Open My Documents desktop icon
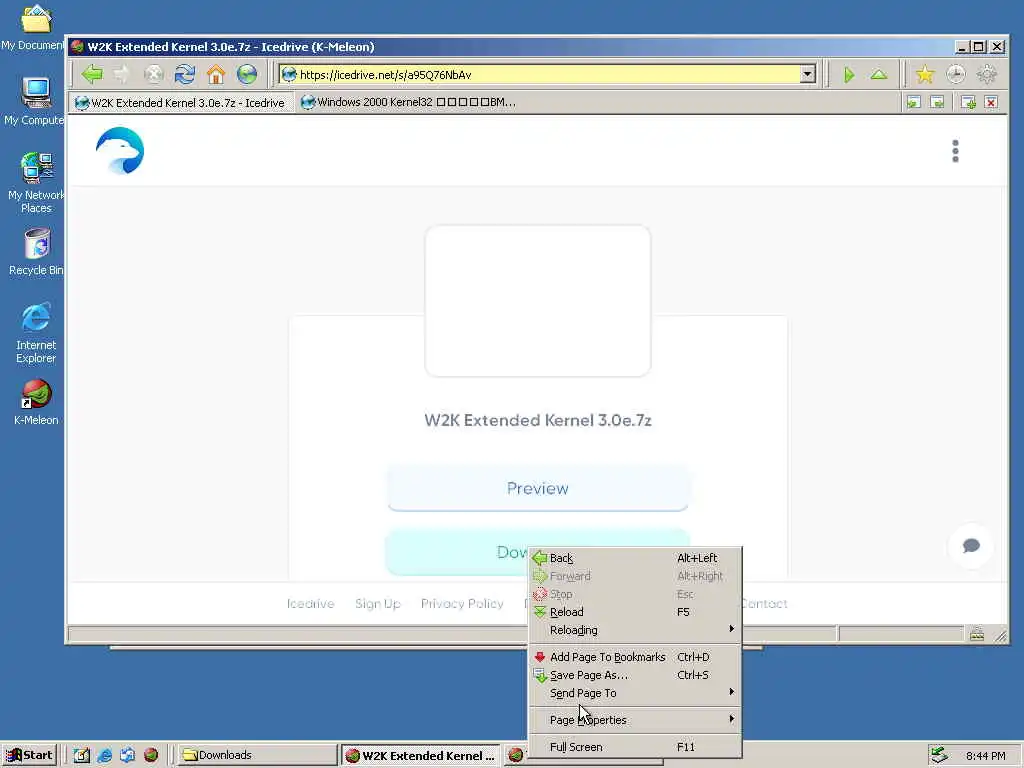Image resolution: width=1024 pixels, height=768 pixels. click(x=33, y=27)
